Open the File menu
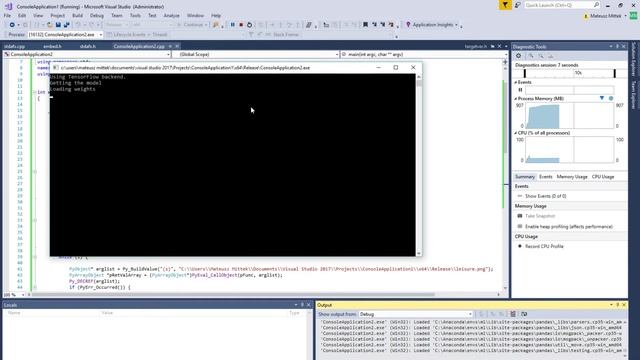The height and width of the screenshot is (360, 640). [7, 16]
